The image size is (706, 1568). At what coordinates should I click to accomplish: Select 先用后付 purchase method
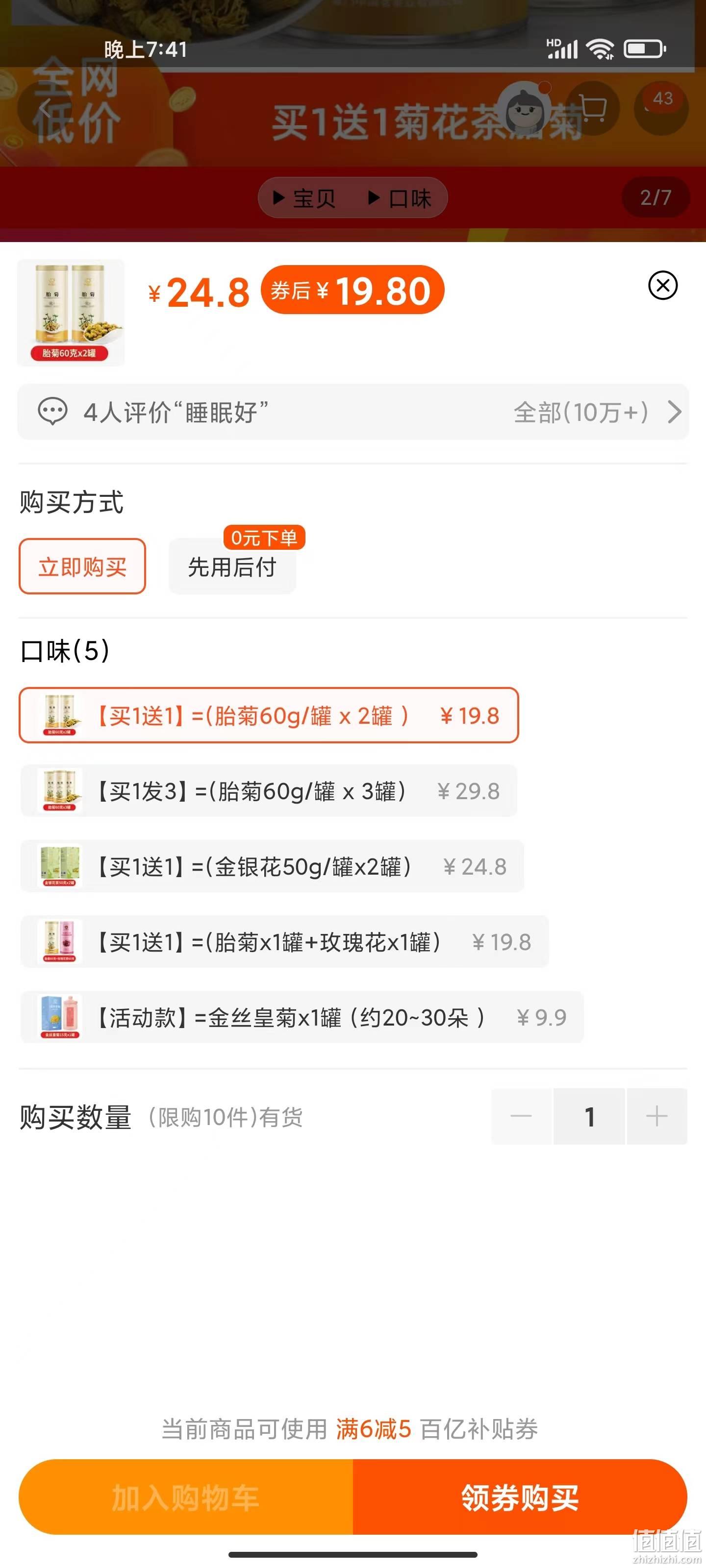[232, 567]
